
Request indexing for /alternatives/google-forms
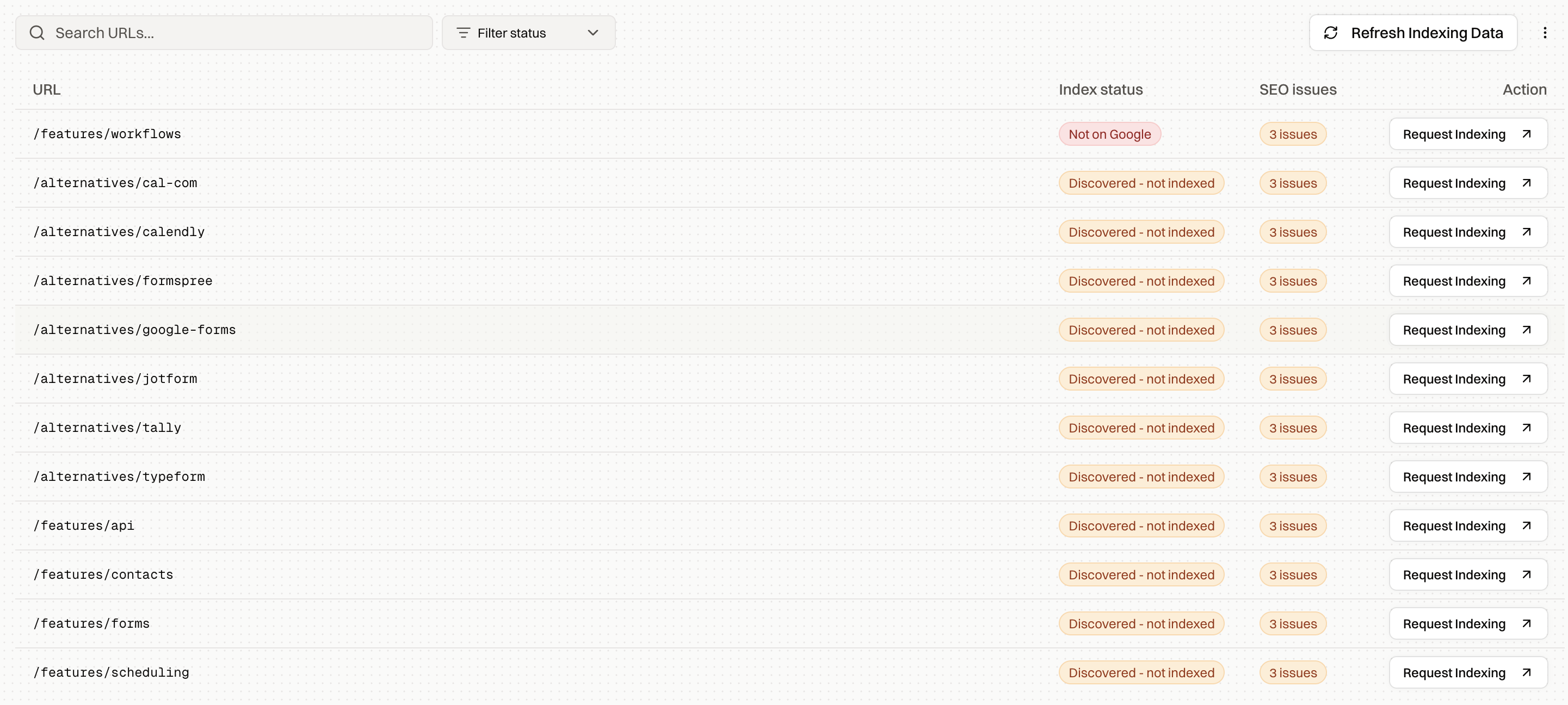(x=1468, y=330)
